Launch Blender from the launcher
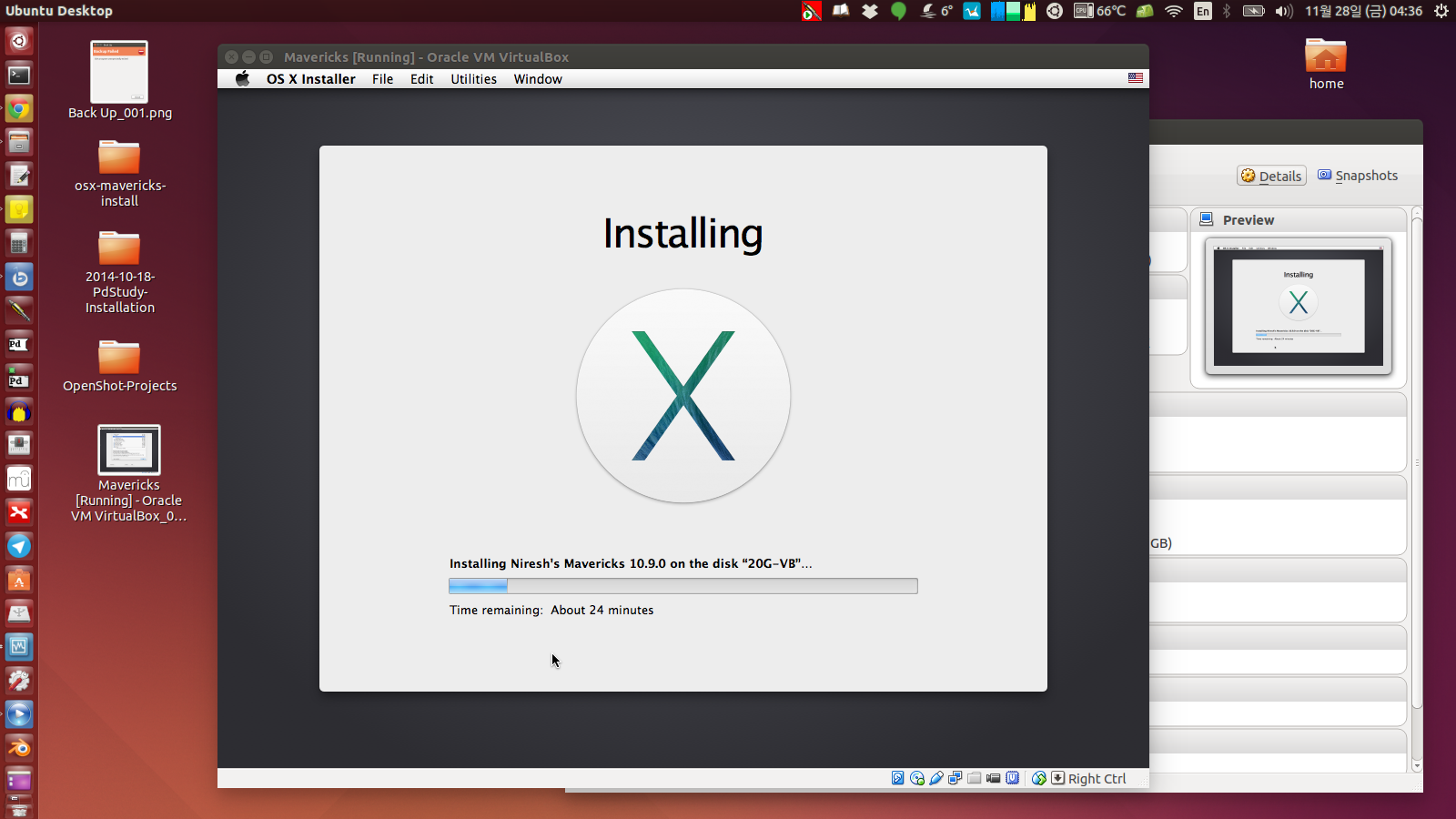 (19, 748)
